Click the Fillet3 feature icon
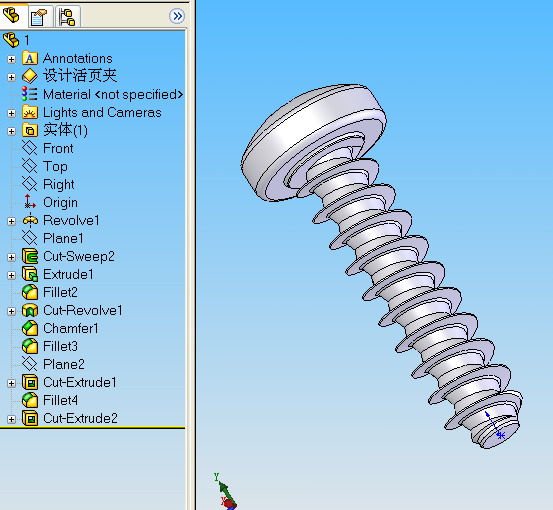Image resolution: width=553 pixels, height=510 pixels. point(30,346)
